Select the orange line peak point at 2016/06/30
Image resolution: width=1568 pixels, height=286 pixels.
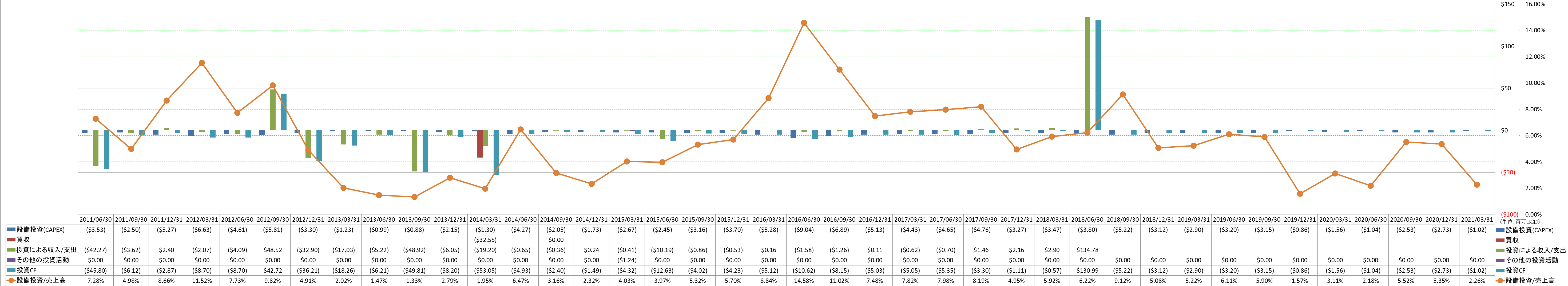point(804,23)
